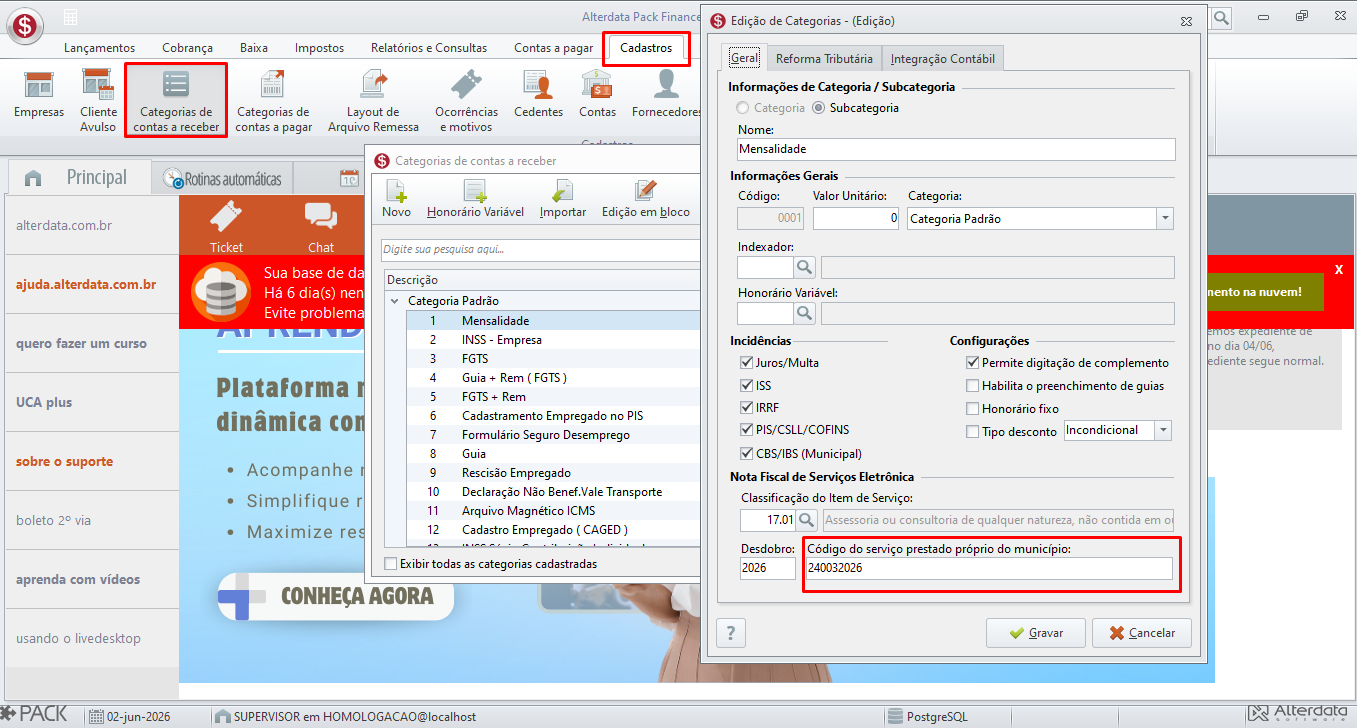The image size is (1357, 728).
Task: Click the Nome field containing Mensalidade
Action: point(955,149)
